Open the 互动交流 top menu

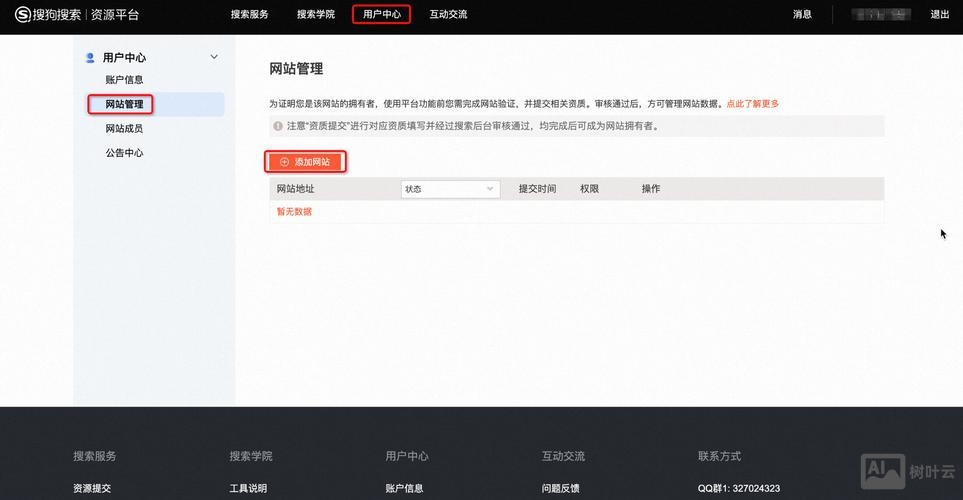(x=448, y=14)
